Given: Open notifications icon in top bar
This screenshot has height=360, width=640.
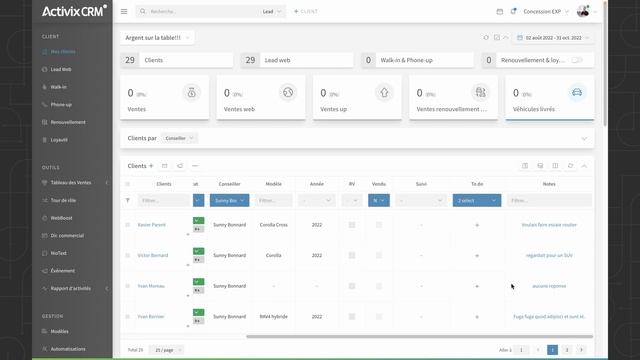Looking at the screenshot, I should (513, 11).
